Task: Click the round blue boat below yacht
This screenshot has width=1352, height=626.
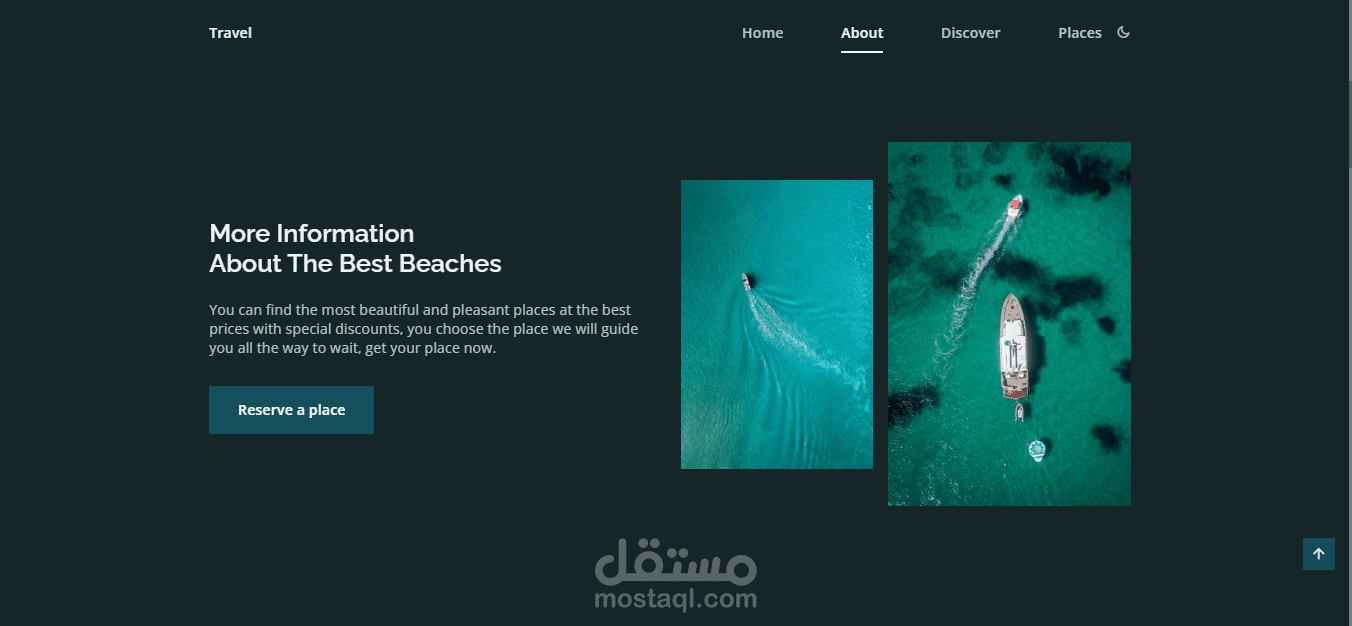Action: [x=1037, y=451]
